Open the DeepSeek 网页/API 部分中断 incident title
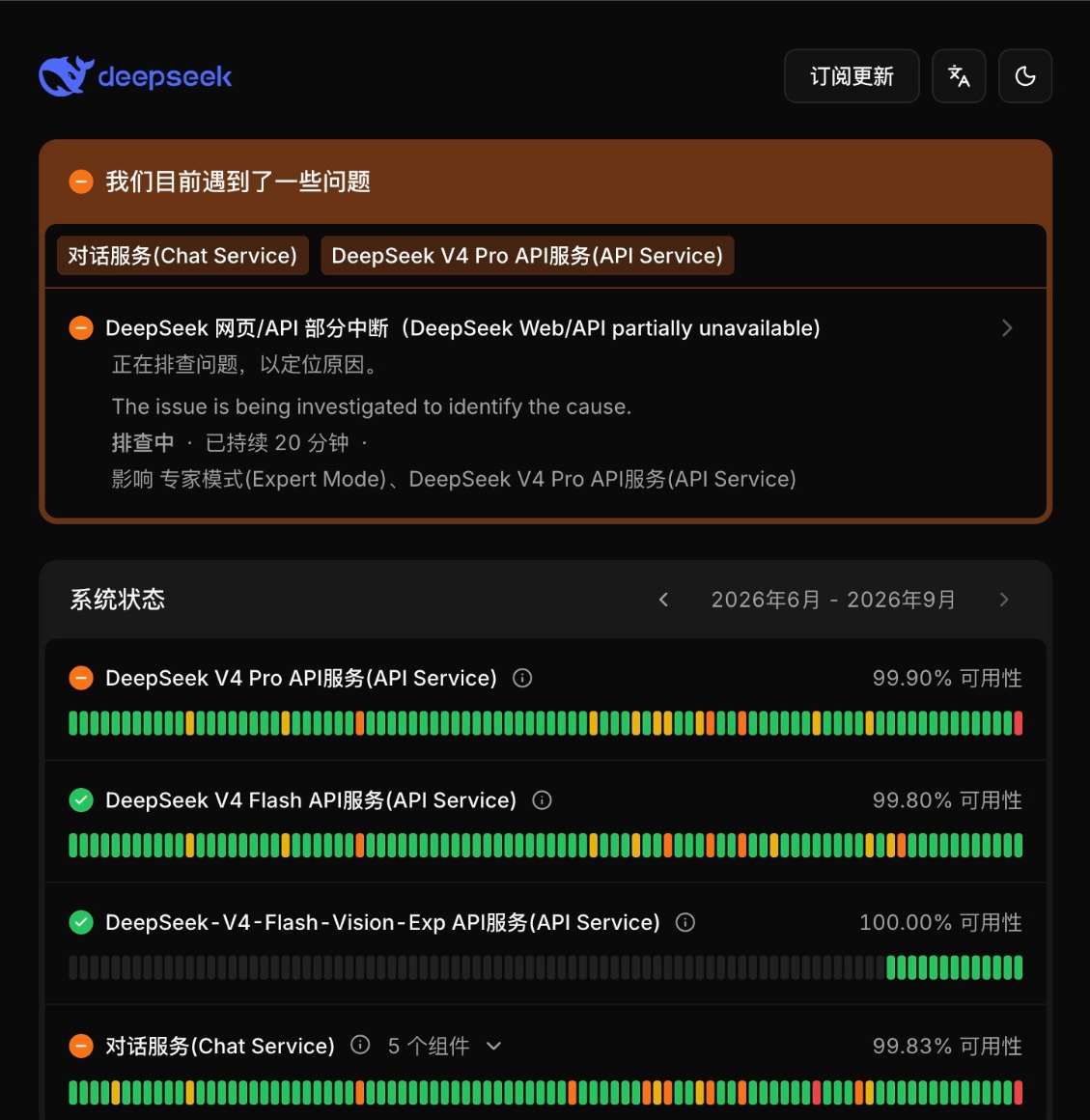Viewport: 1090px width, 1120px height. tap(462, 328)
